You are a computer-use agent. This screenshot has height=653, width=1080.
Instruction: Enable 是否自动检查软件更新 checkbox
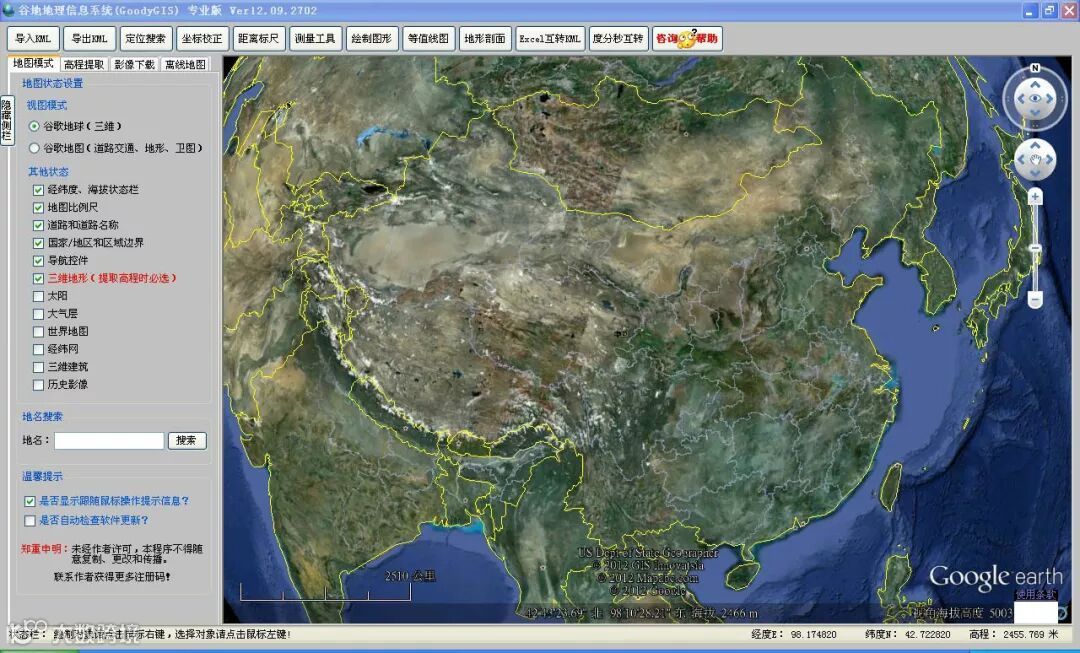(x=30, y=521)
